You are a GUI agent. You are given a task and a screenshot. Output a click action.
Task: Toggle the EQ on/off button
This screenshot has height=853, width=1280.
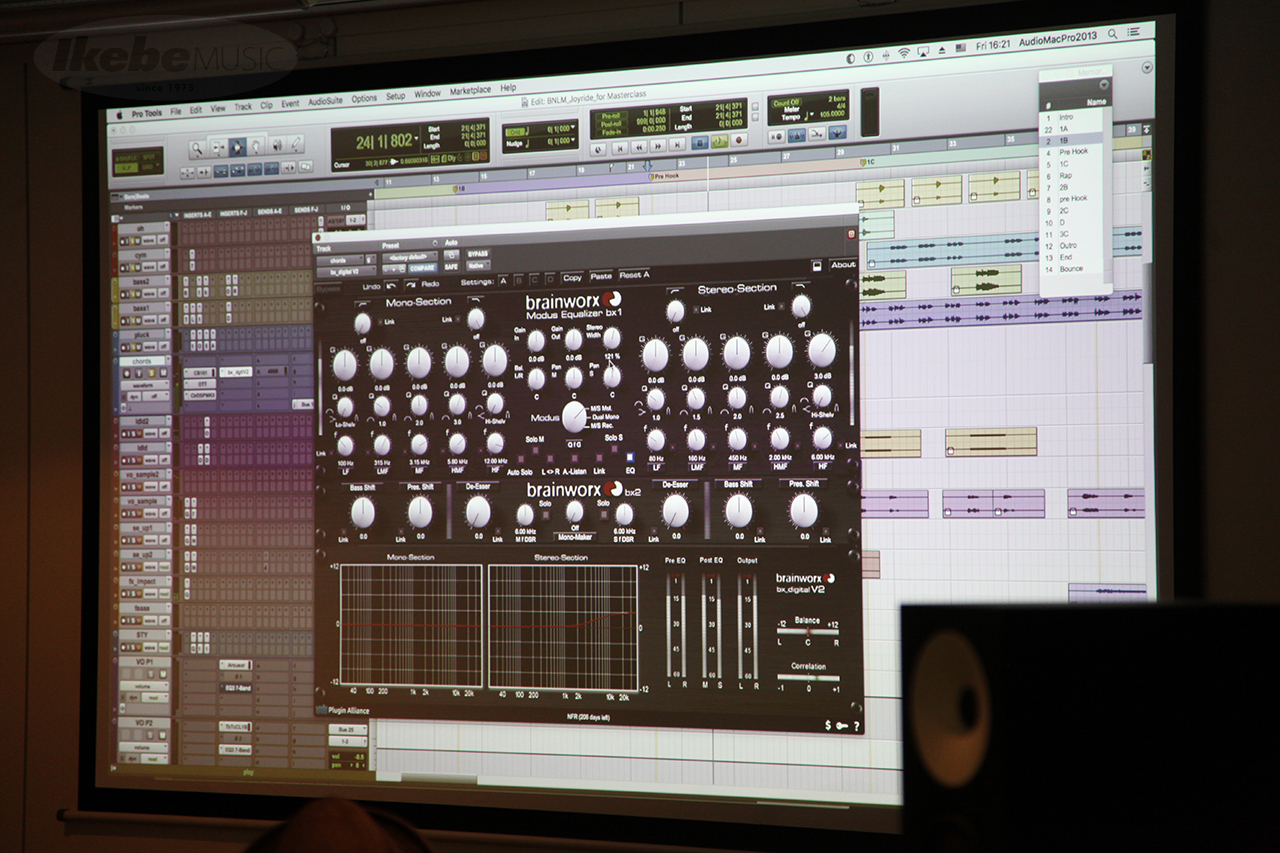click(629, 456)
